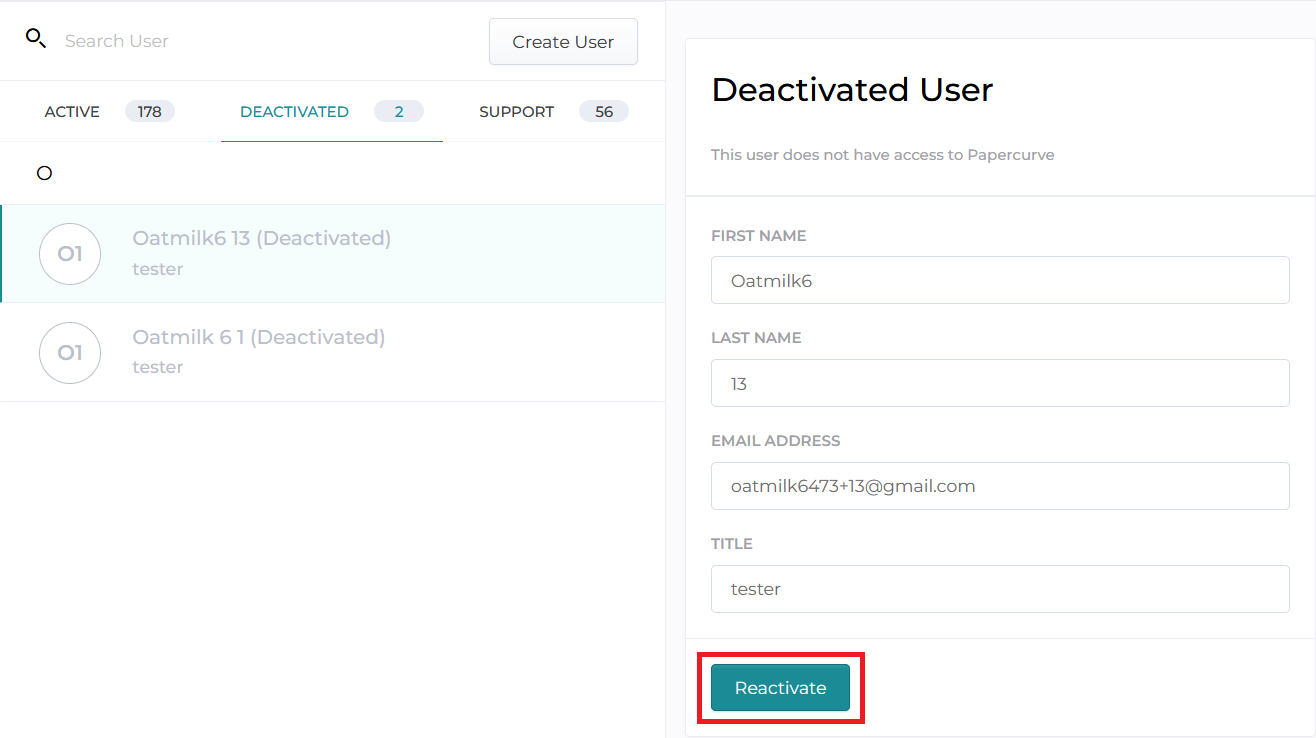Switch to the SUPPORT tab
Screen dimensions: 1316x738
click(516, 112)
